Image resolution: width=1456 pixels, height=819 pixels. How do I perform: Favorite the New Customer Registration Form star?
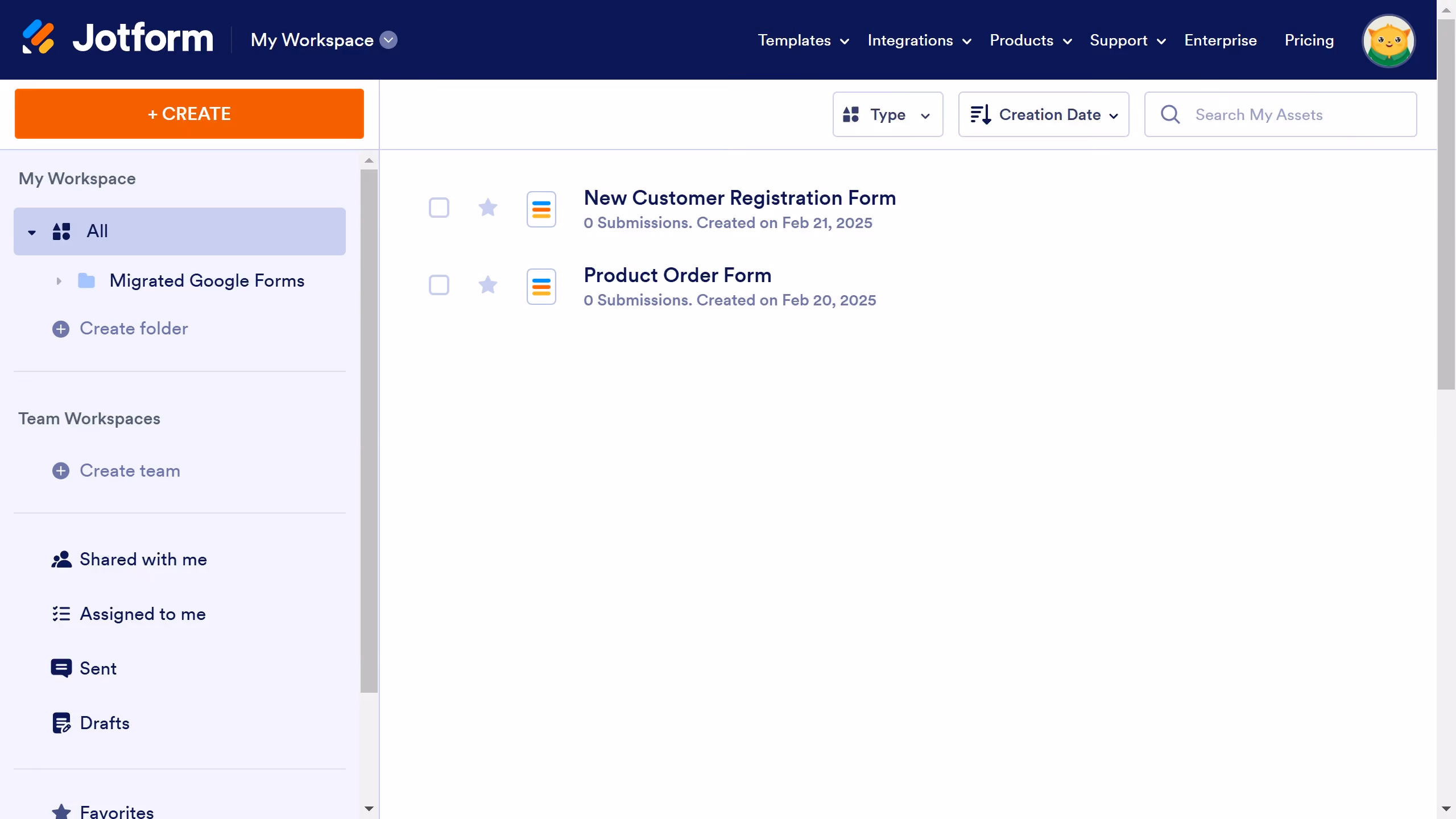pyautogui.click(x=487, y=207)
